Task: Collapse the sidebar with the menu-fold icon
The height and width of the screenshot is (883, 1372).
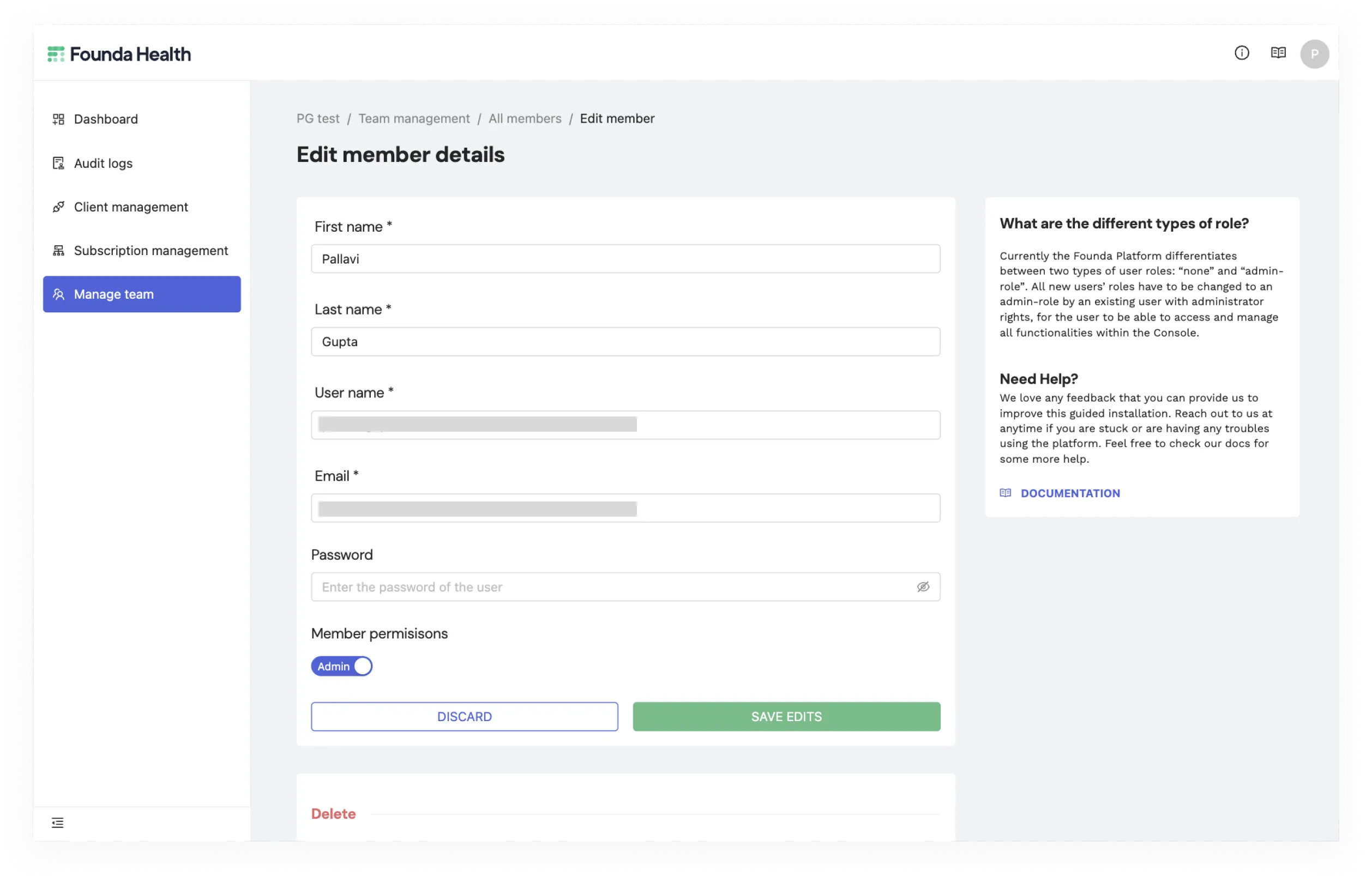Action: click(x=57, y=822)
